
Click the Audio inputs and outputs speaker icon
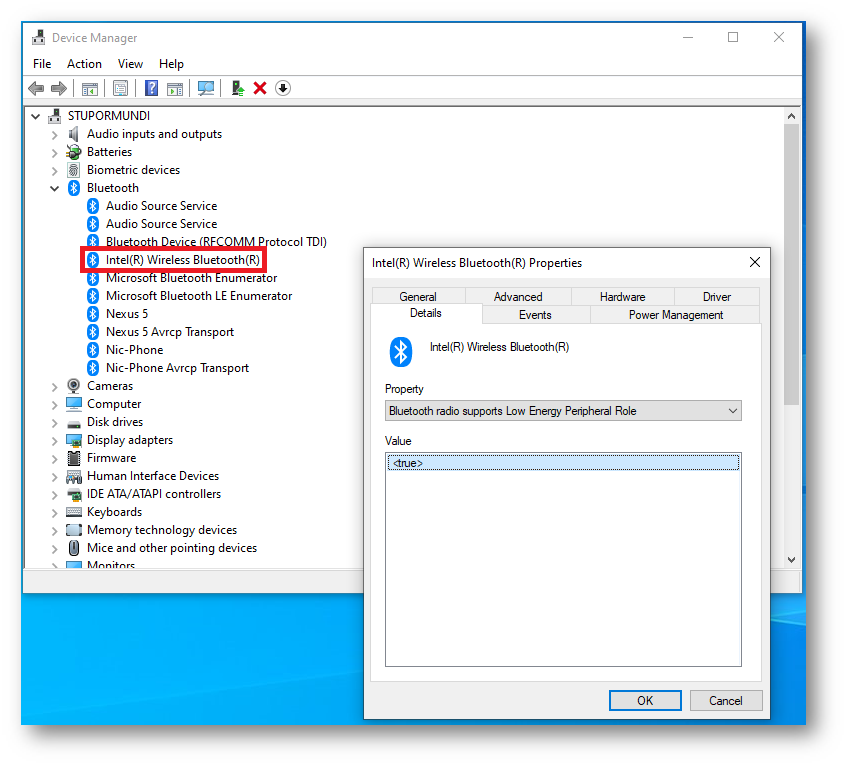(74, 134)
